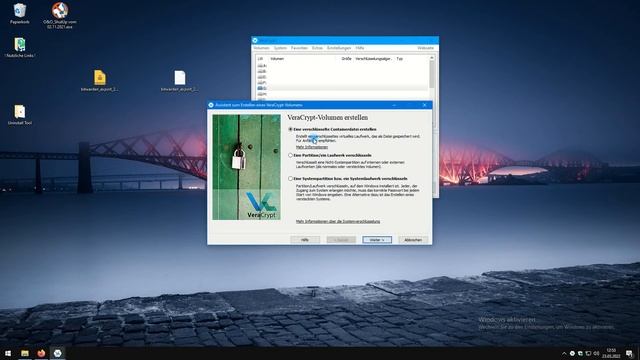Click the wizard title bar VeraCrypt icon
The height and width of the screenshot is (360, 640).
coord(211,105)
